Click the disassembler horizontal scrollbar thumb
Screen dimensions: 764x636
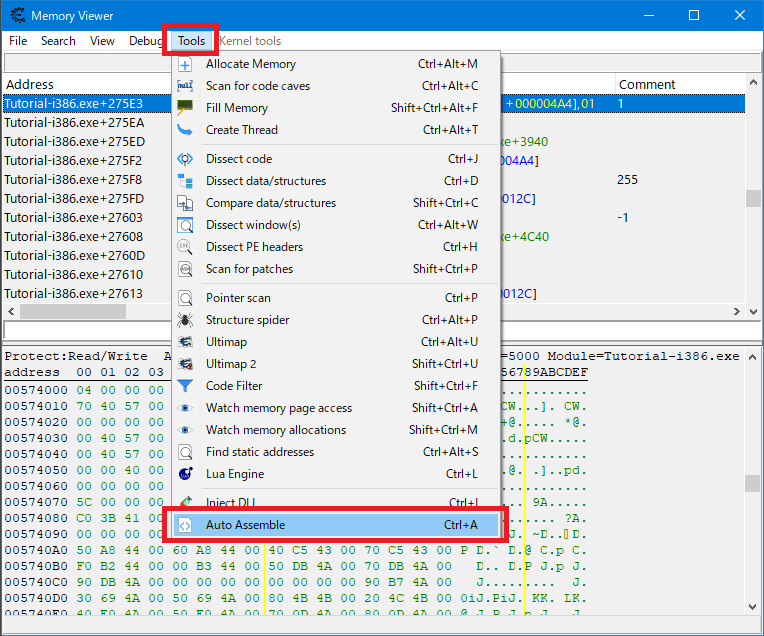[73, 311]
